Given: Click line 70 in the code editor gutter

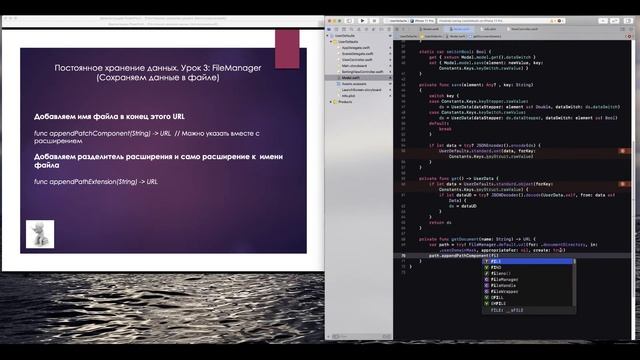Looking at the screenshot, I should click(x=403, y=256).
